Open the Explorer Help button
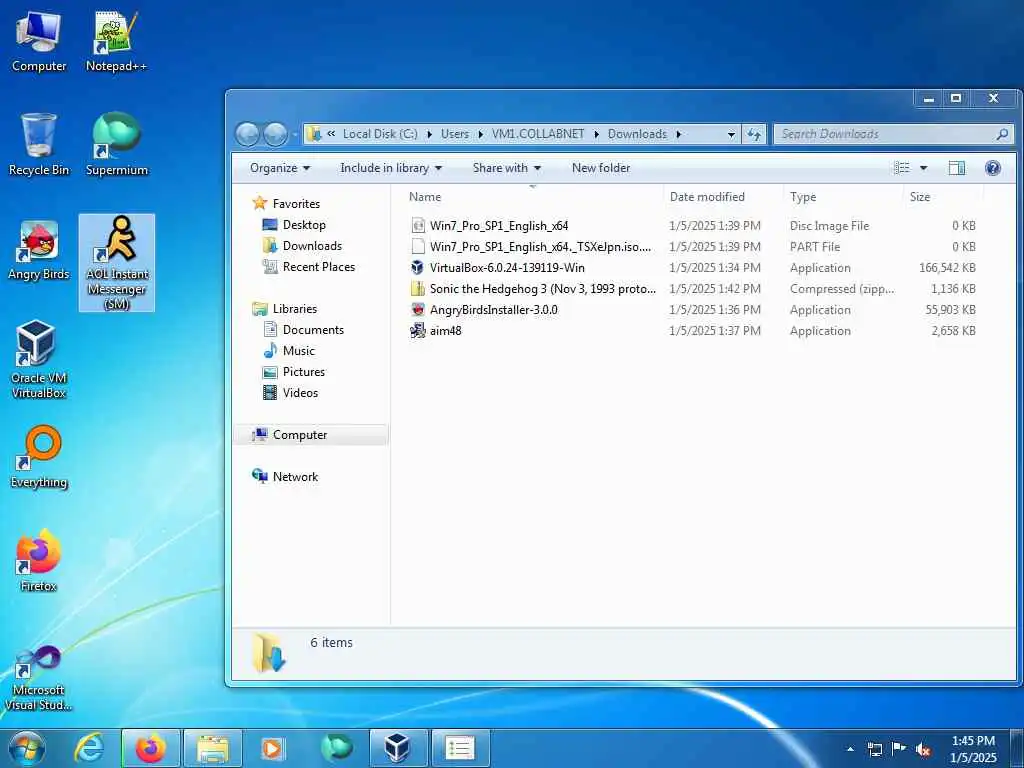This screenshot has height=768, width=1024. 993,168
